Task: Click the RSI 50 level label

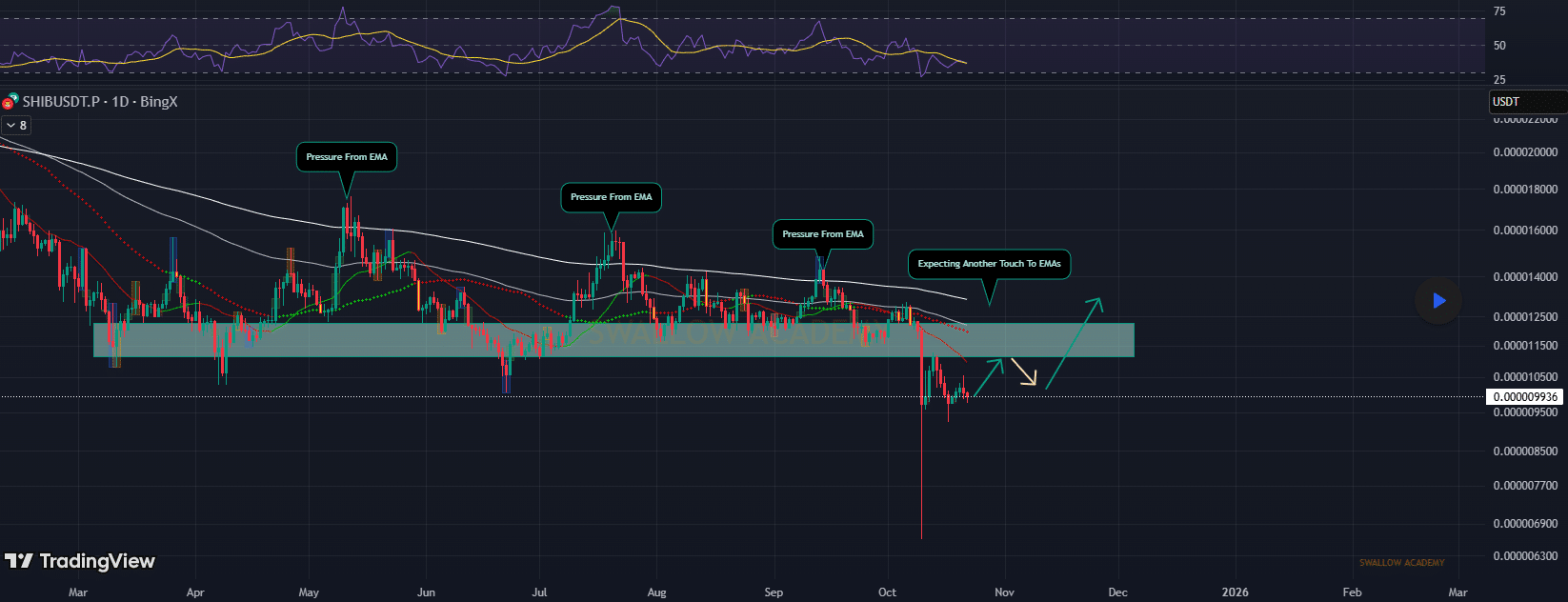Action: coord(1499,46)
